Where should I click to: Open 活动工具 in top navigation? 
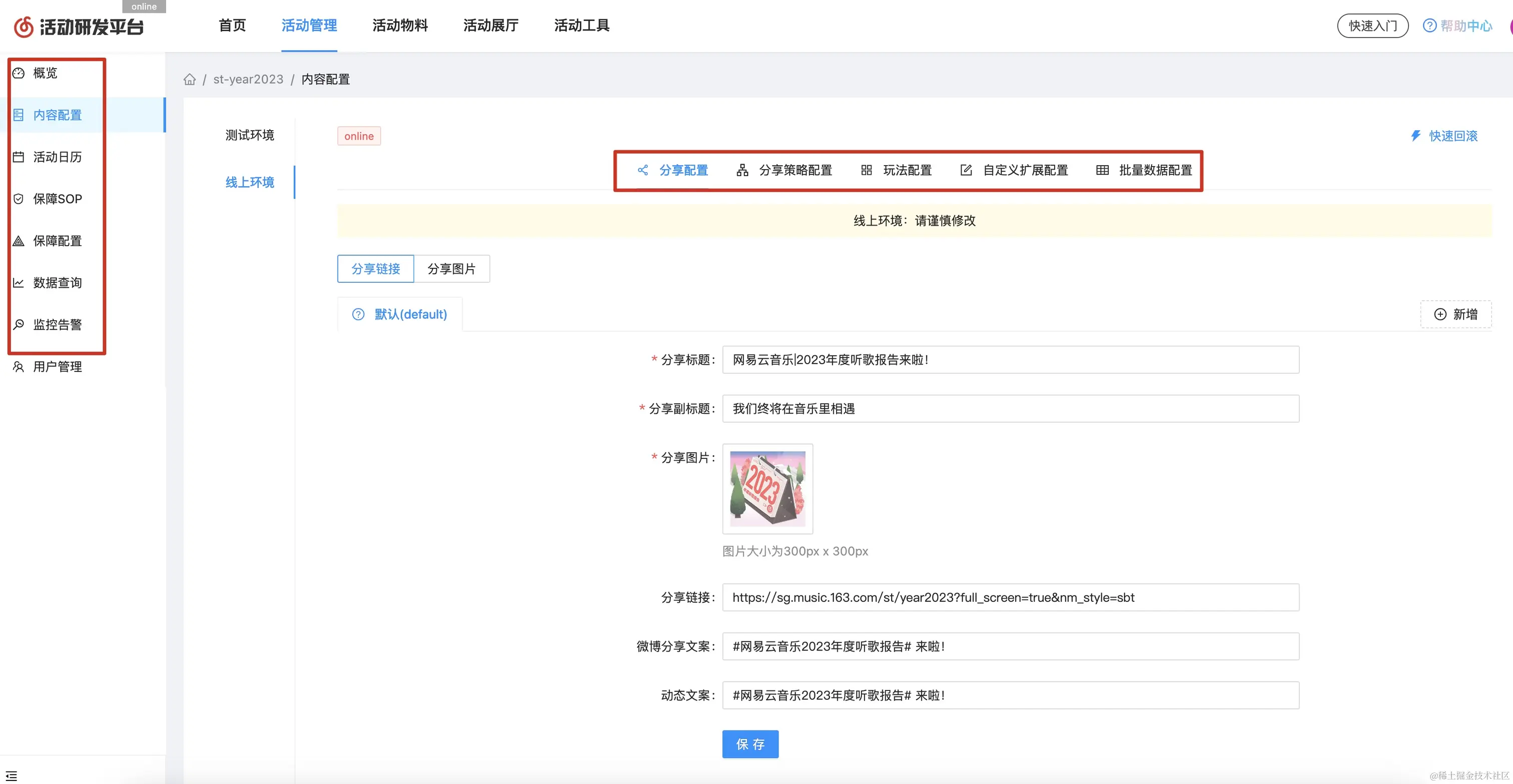tap(581, 25)
